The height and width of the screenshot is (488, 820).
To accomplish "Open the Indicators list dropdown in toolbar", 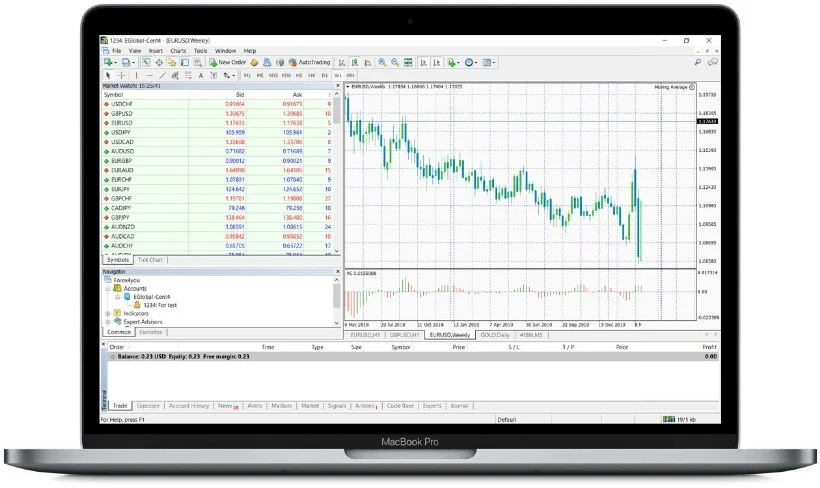I will (x=454, y=62).
